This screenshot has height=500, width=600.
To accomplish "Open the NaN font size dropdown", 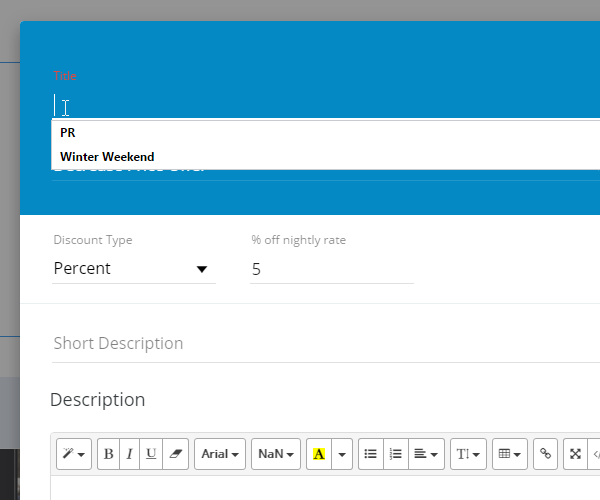I will point(276,454).
